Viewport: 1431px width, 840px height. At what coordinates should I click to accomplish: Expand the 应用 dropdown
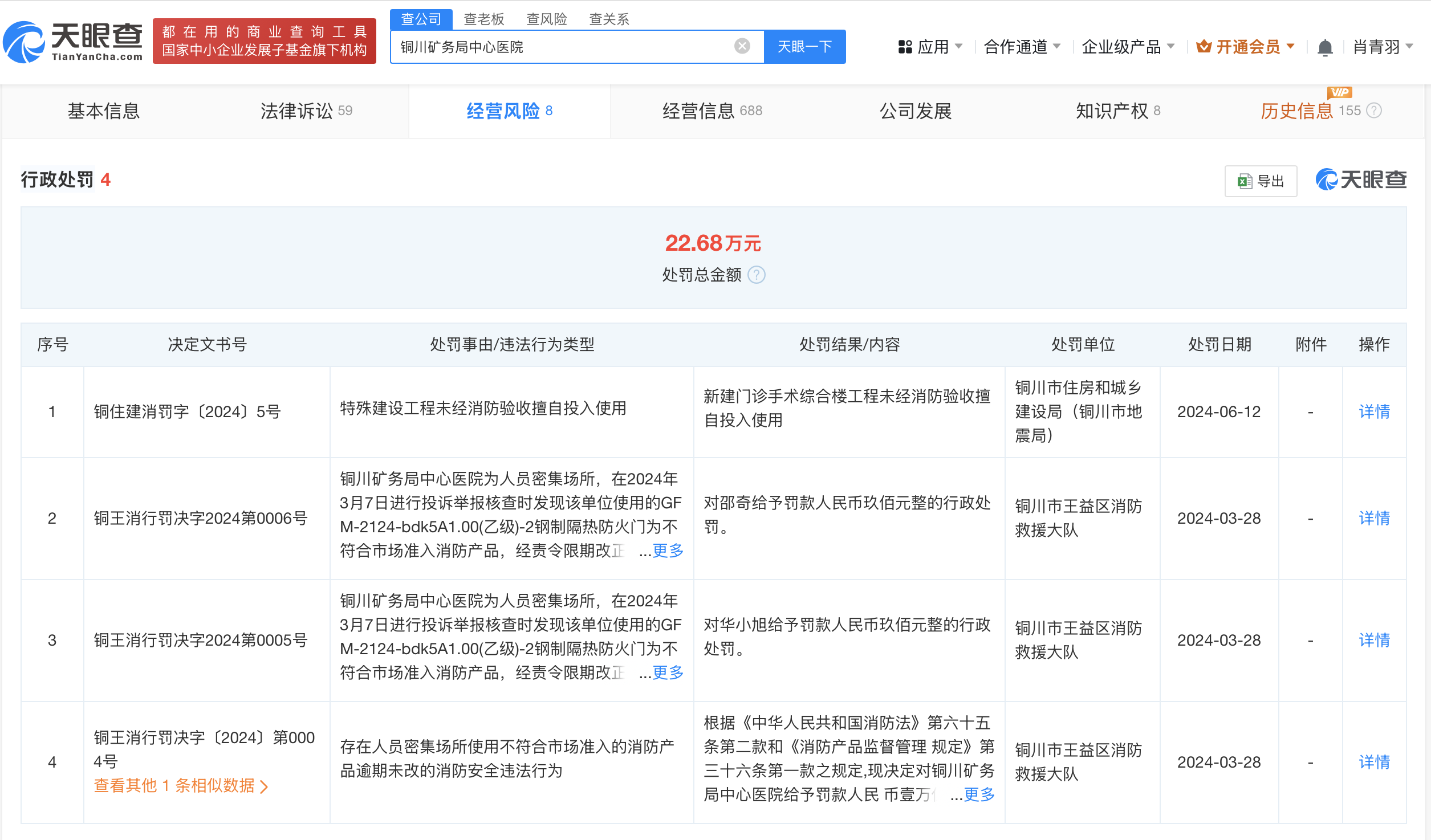click(958, 46)
